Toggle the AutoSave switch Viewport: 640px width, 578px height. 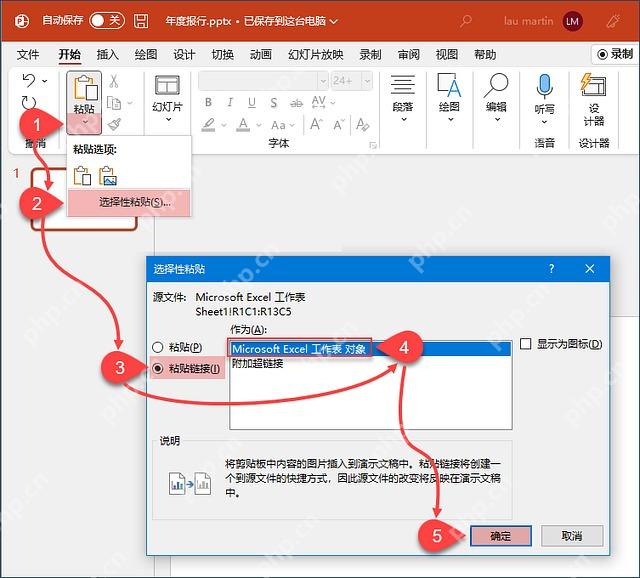click(x=107, y=20)
